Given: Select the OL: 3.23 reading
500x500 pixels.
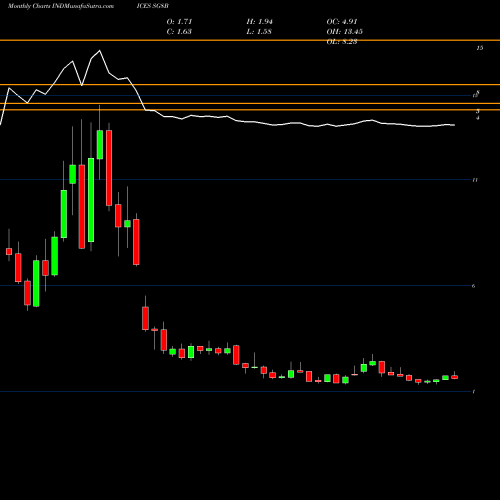Looking at the screenshot, I should 342,42.
